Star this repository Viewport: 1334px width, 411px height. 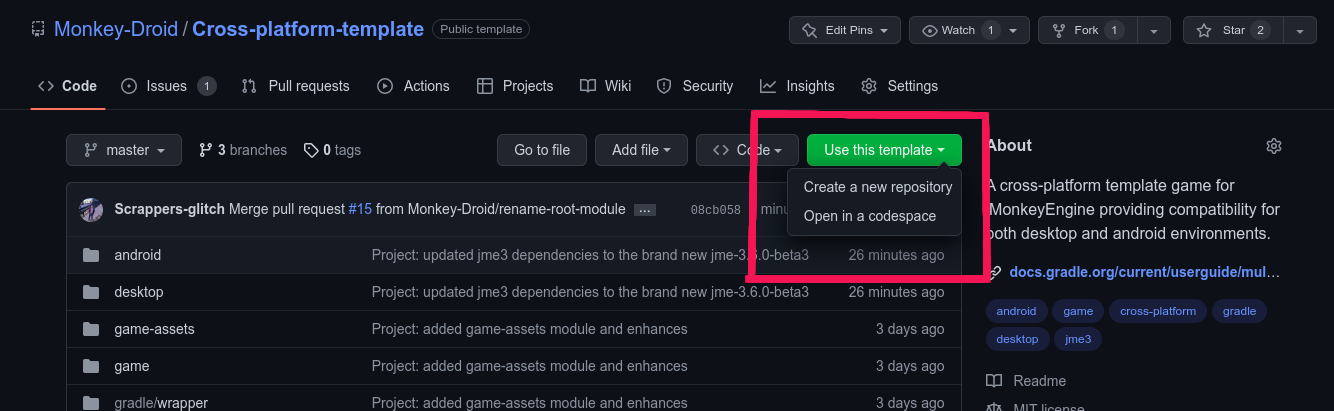1232,30
